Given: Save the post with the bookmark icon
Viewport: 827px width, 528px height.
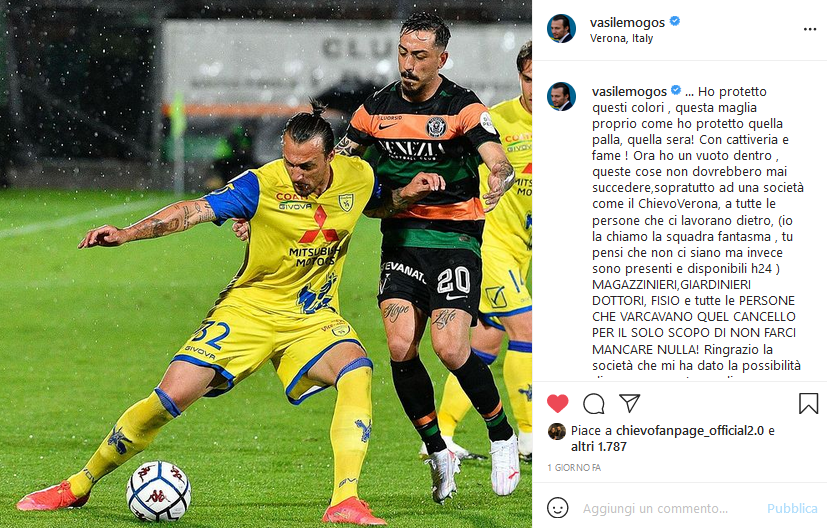Looking at the screenshot, I should point(808,404).
